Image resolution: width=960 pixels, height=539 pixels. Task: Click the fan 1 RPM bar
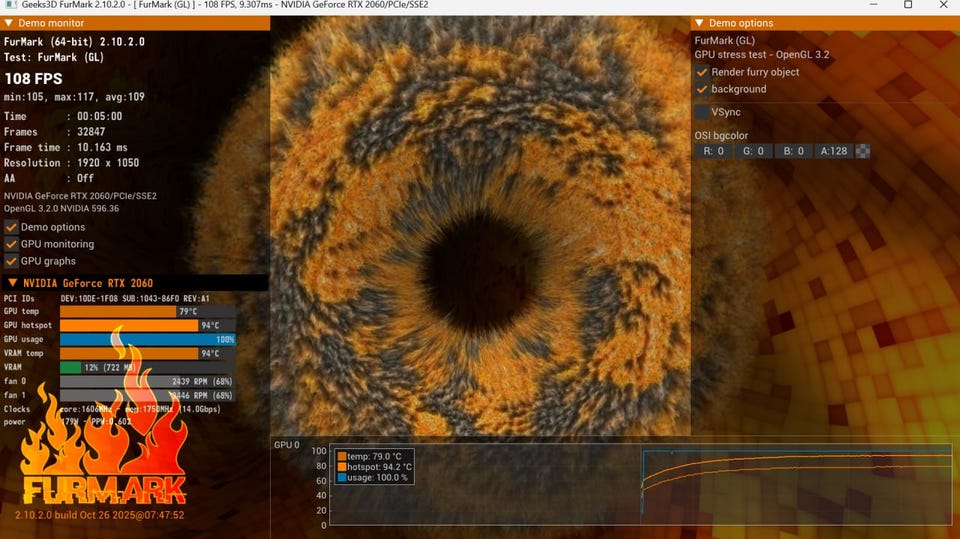tap(148, 395)
